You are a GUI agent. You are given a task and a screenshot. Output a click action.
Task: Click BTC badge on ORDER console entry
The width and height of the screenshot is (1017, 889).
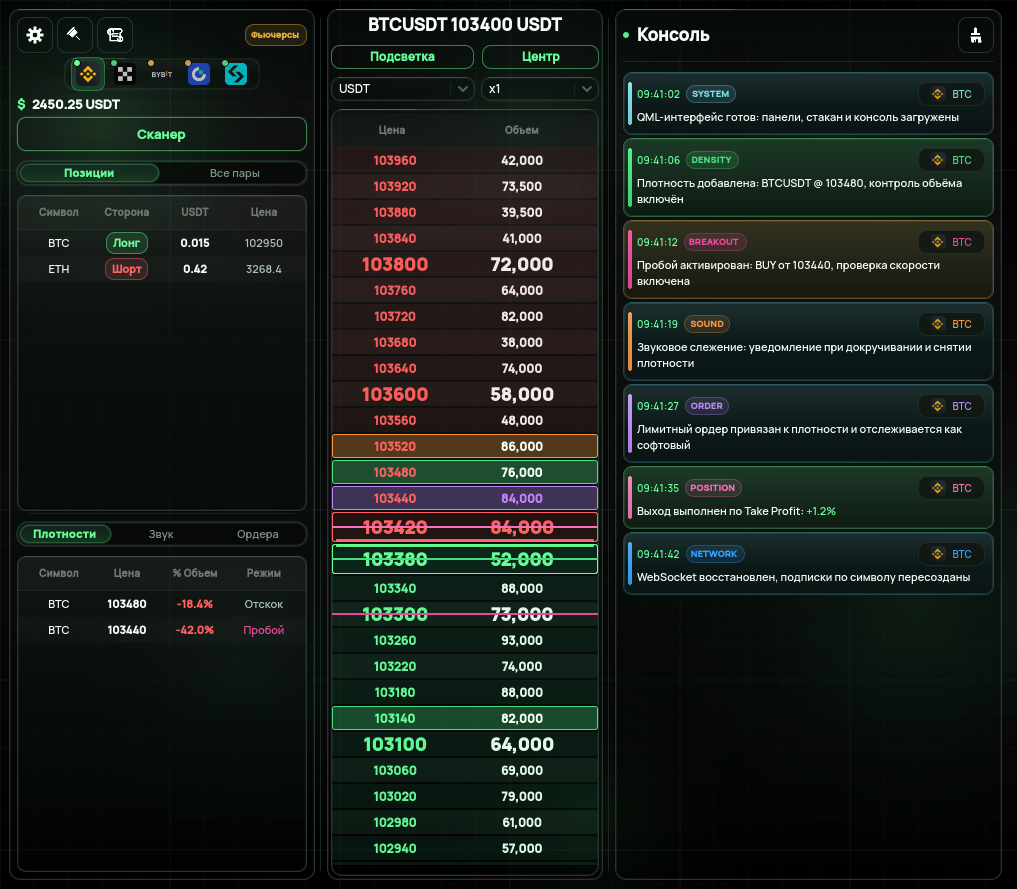pos(951,406)
